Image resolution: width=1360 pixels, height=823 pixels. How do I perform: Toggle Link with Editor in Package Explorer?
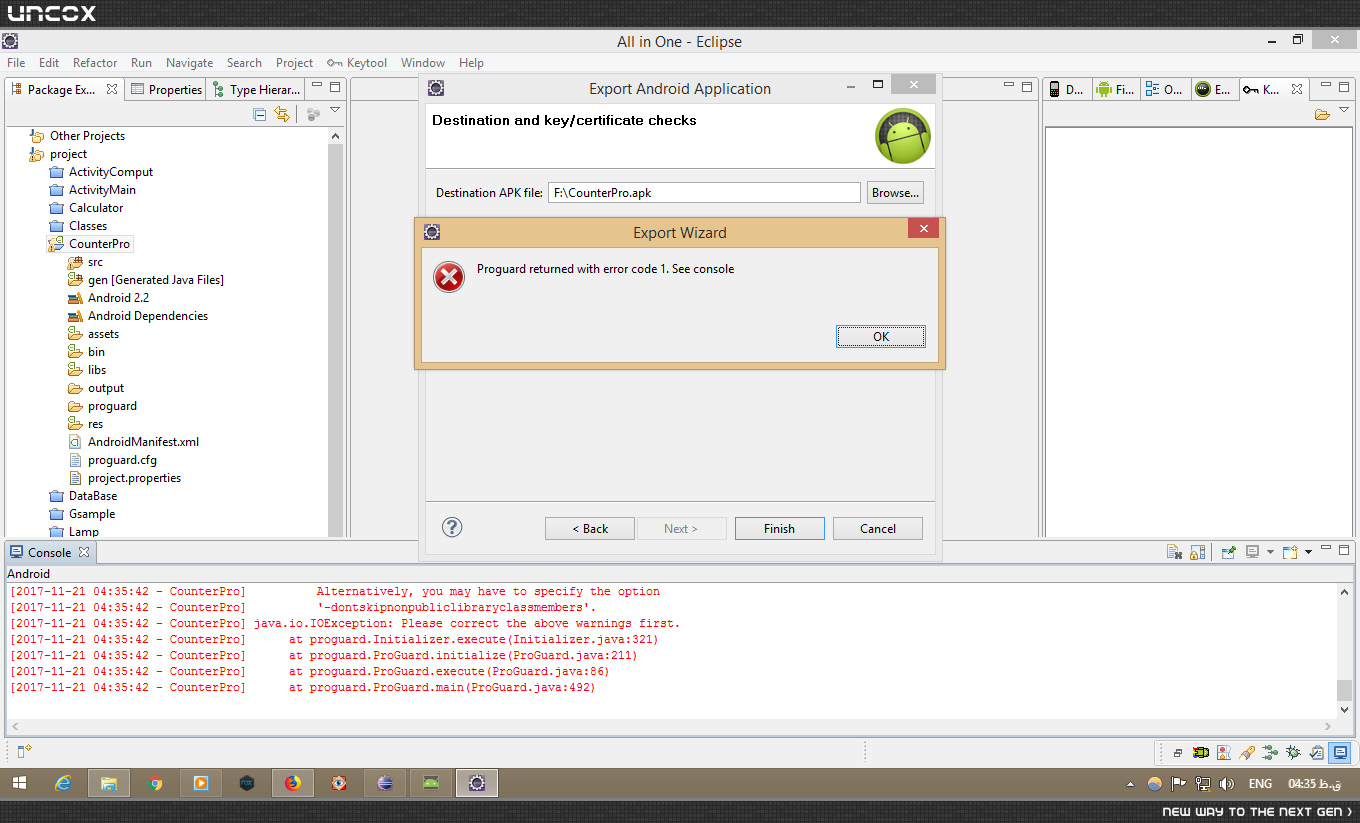282,114
